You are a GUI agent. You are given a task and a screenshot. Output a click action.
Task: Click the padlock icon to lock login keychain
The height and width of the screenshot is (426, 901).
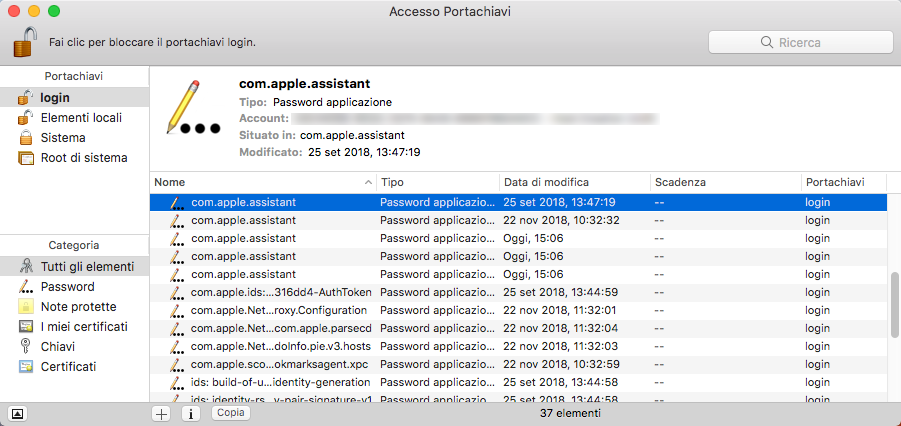point(25,42)
